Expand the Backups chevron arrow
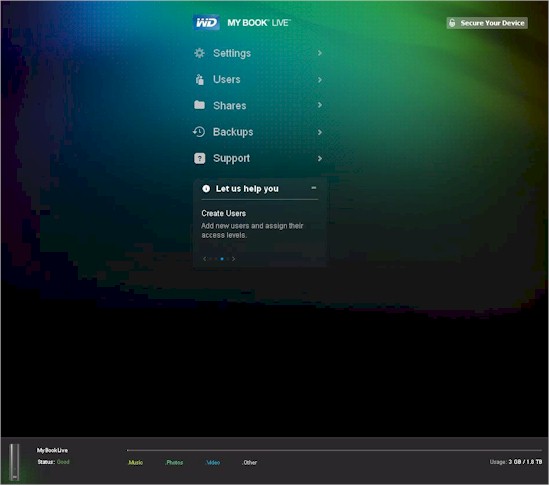The height and width of the screenshot is (486, 550). click(x=320, y=132)
